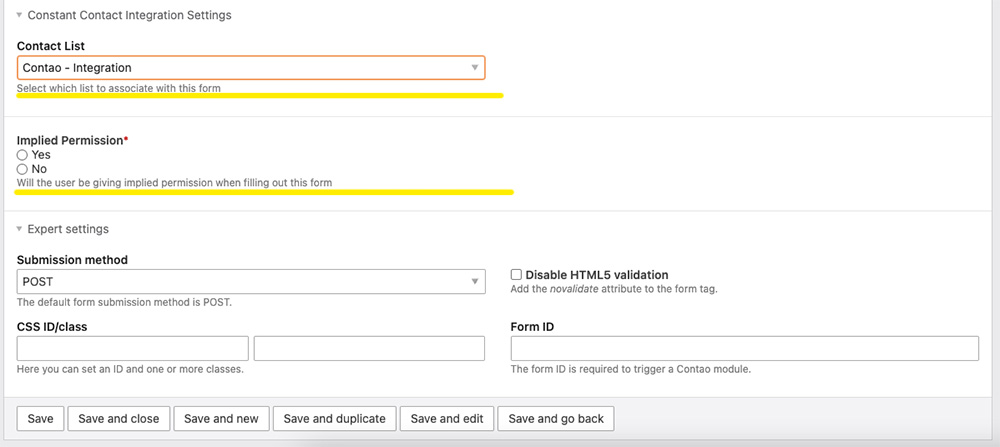Focus the CSS class input field

(x=369, y=348)
